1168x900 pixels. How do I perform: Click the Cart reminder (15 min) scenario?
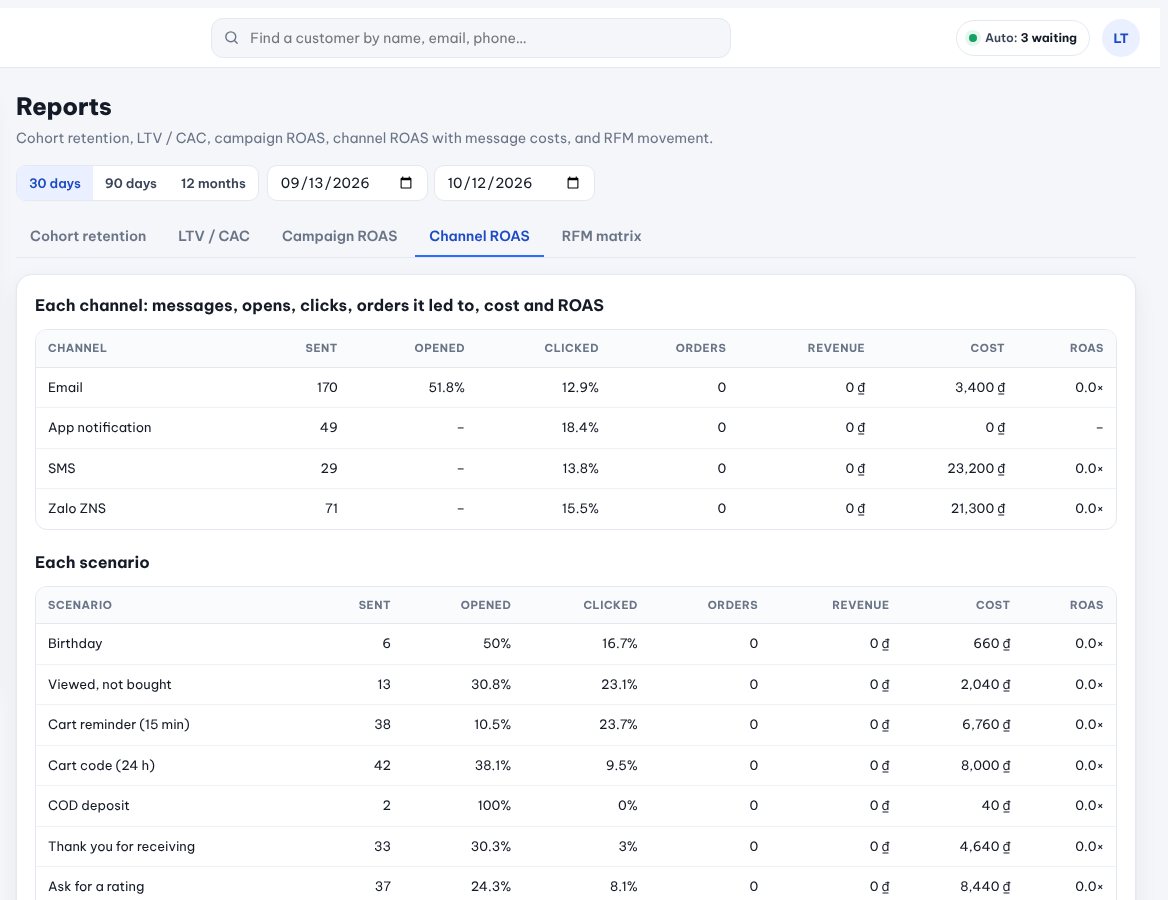(119, 725)
